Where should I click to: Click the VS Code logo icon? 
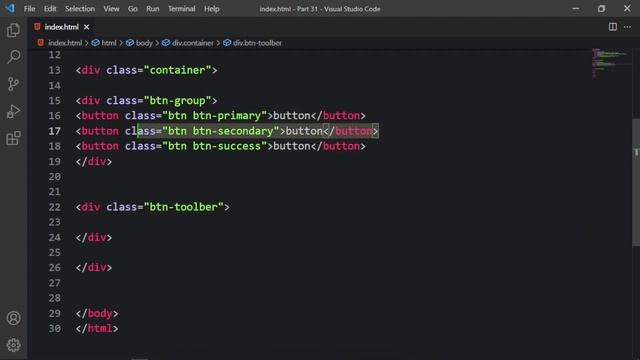pos(10,8)
